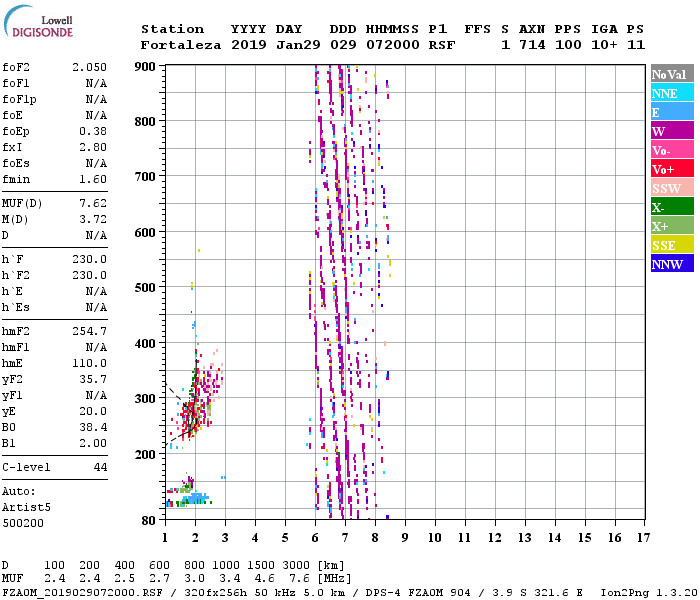The height and width of the screenshot is (600, 700).
Task: Select the X+ legend swatch
Action: pos(672,226)
